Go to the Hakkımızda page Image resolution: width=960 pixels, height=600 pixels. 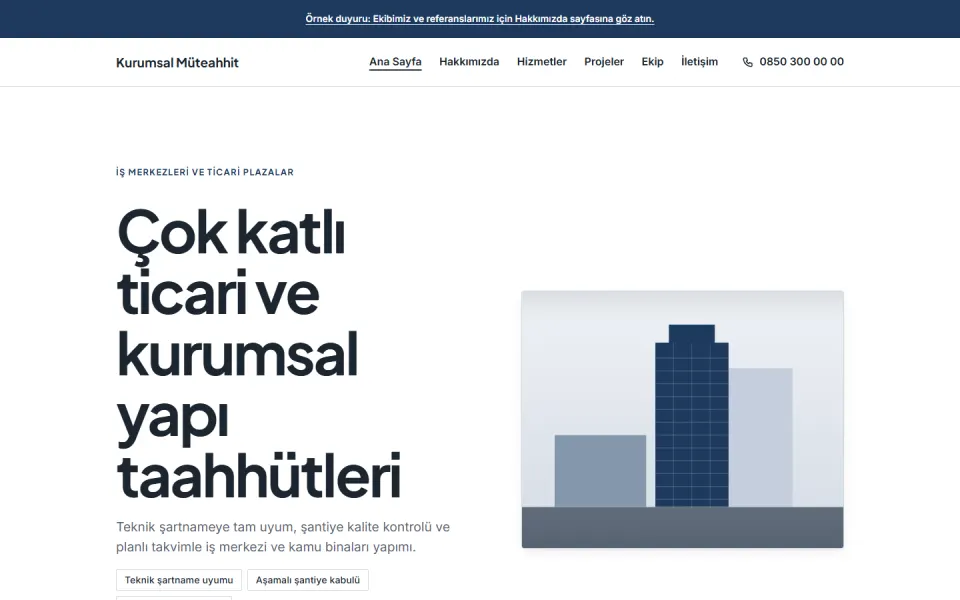coord(469,62)
